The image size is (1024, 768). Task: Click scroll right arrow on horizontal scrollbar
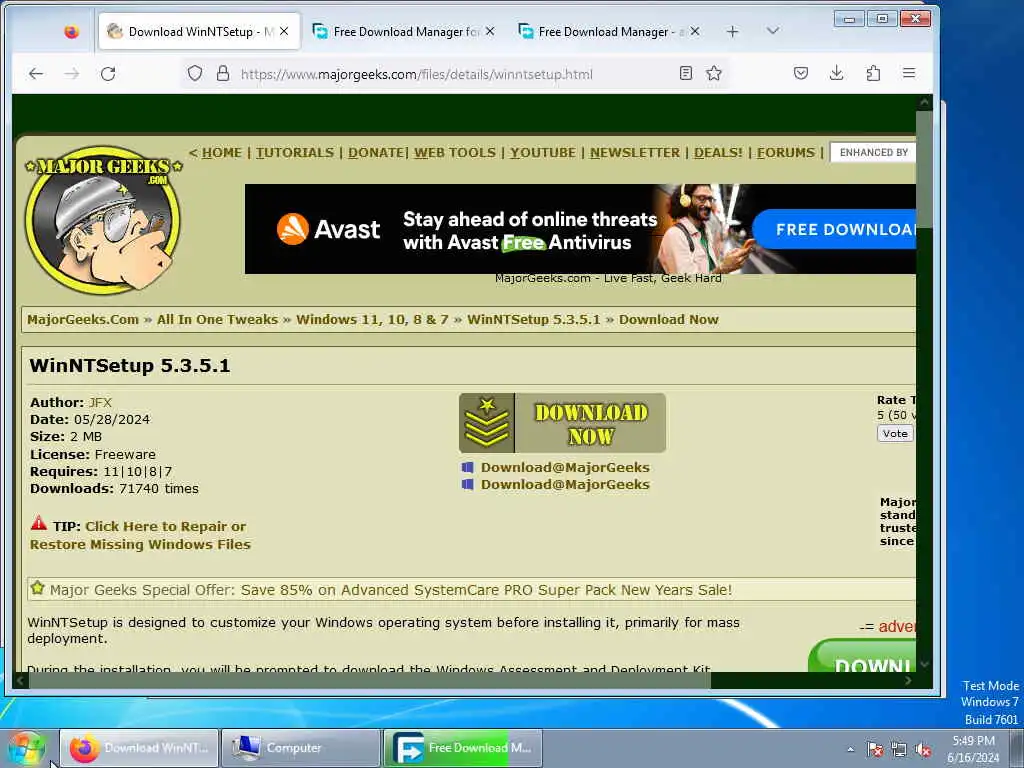point(908,680)
